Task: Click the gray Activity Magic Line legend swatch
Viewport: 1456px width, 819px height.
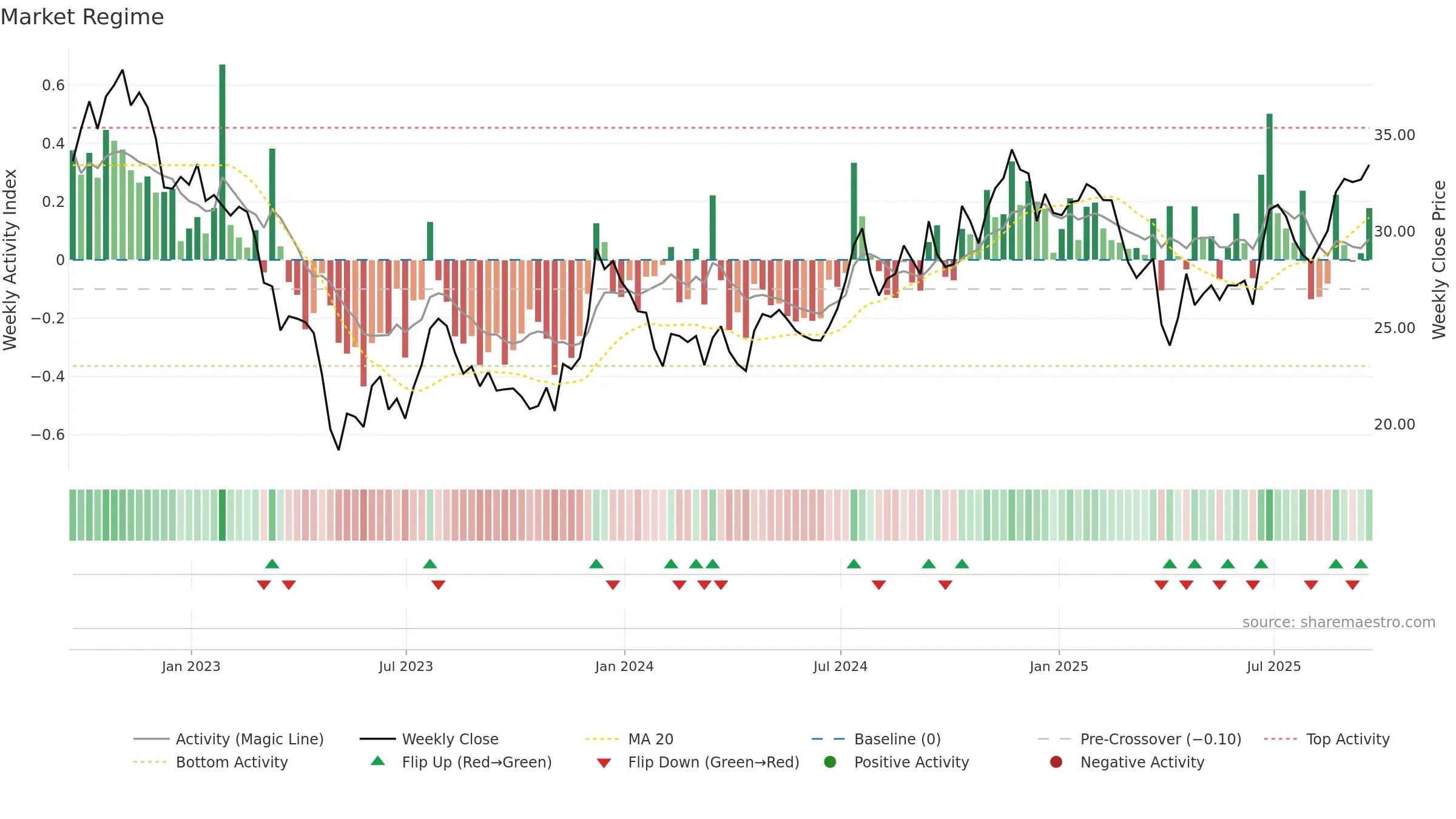Action: (151, 739)
